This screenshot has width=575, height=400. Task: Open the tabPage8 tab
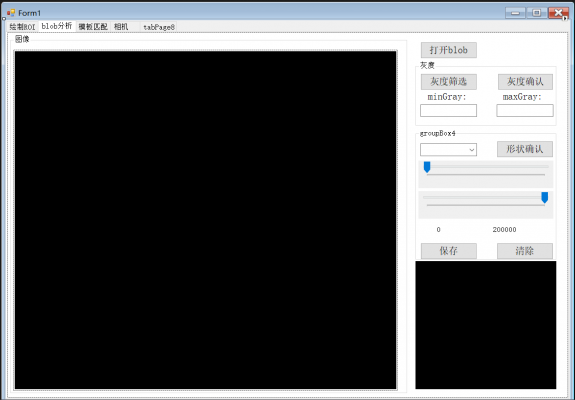click(159, 27)
